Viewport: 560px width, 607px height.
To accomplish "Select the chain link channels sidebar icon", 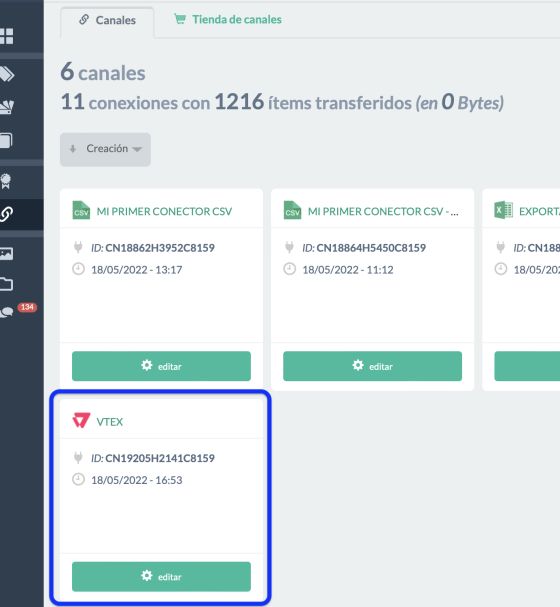I will pos(7,214).
